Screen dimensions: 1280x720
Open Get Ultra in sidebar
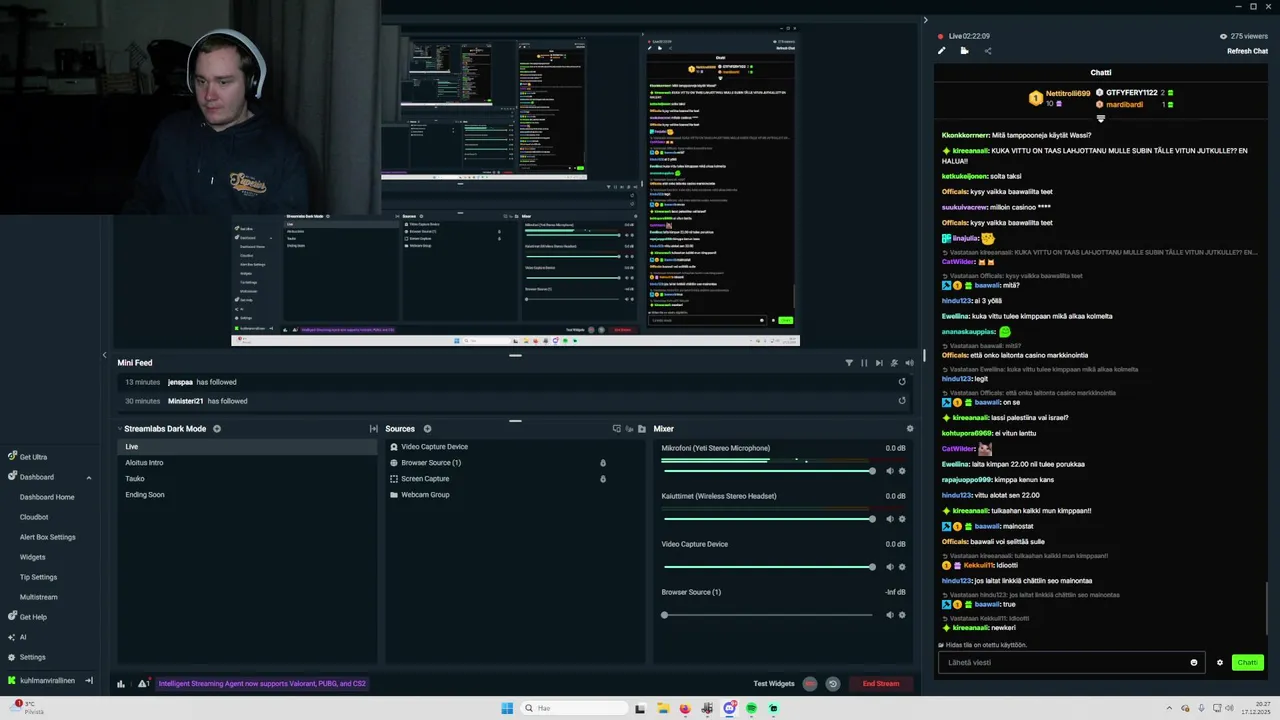tap(27, 457)
